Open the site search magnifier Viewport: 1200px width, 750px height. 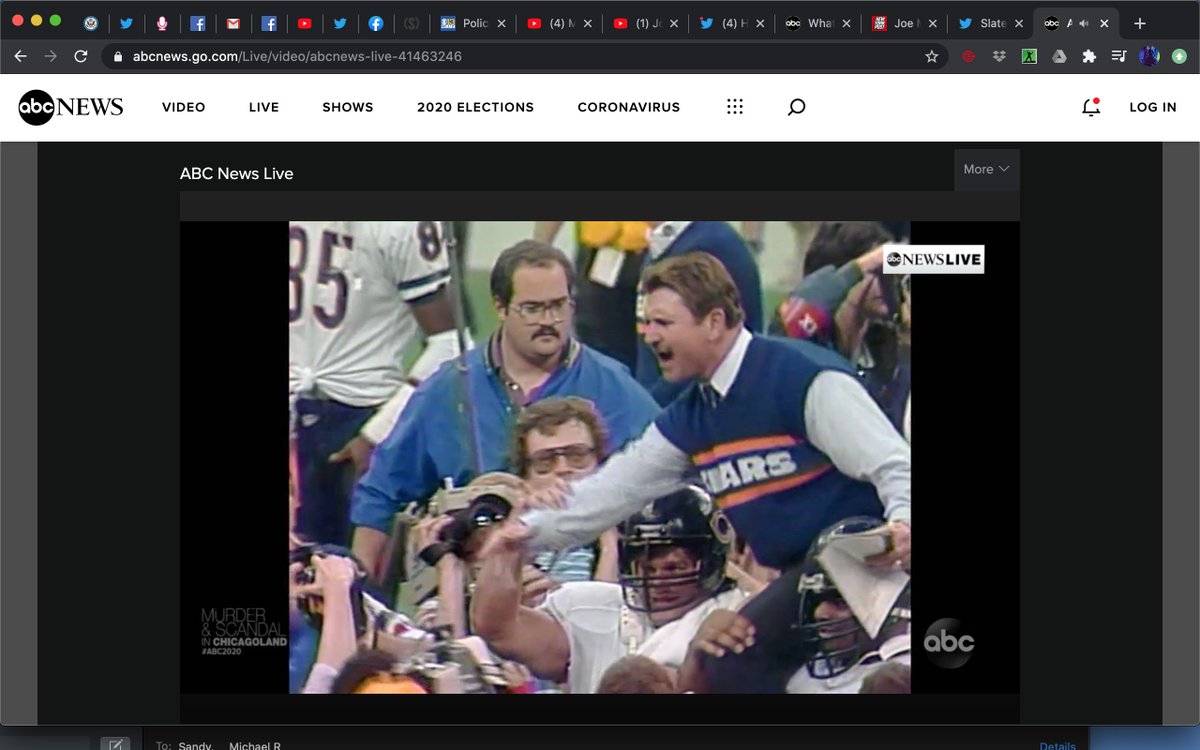coord(796,107)
